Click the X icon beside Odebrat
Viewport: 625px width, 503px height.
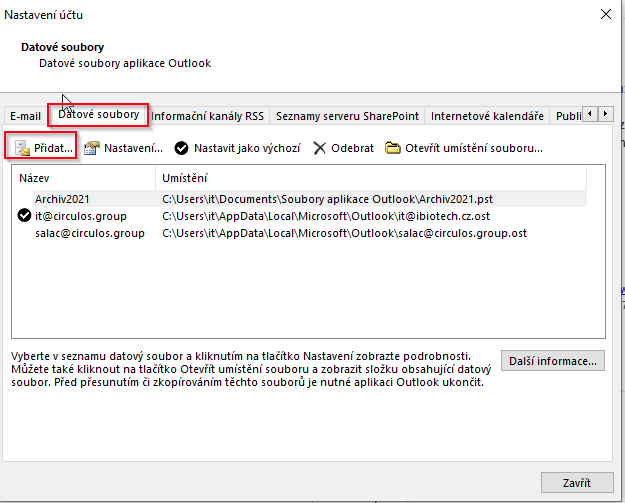[319, 148]
